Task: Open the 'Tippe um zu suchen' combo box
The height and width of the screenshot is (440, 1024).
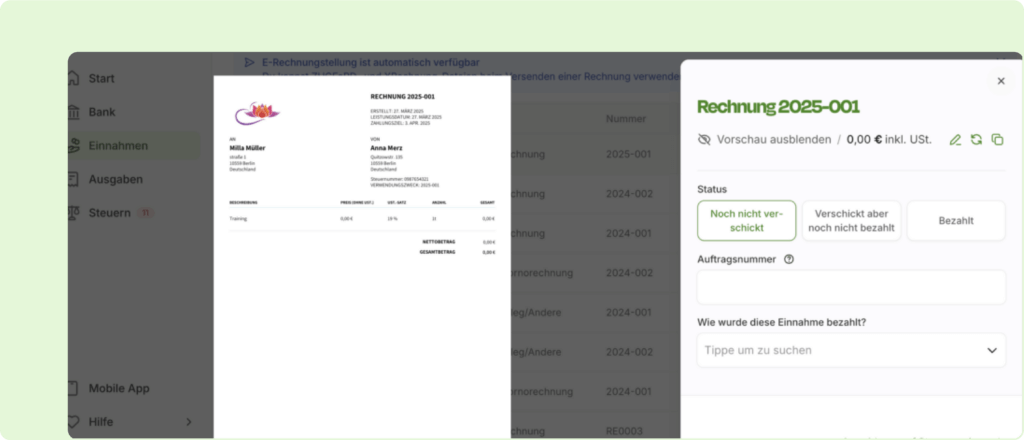Action: [x=840, y=350]
